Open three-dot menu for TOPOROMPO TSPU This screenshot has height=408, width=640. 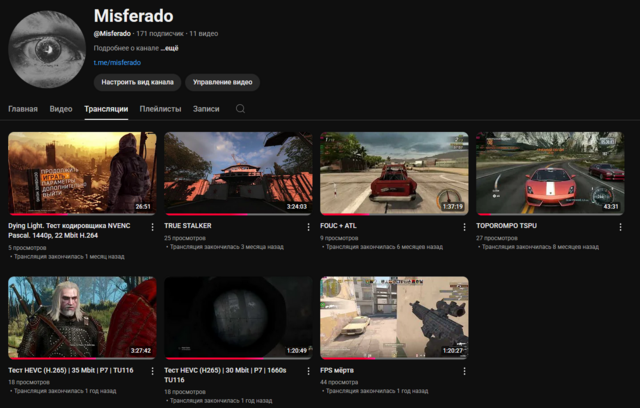[x=620, y=227]
